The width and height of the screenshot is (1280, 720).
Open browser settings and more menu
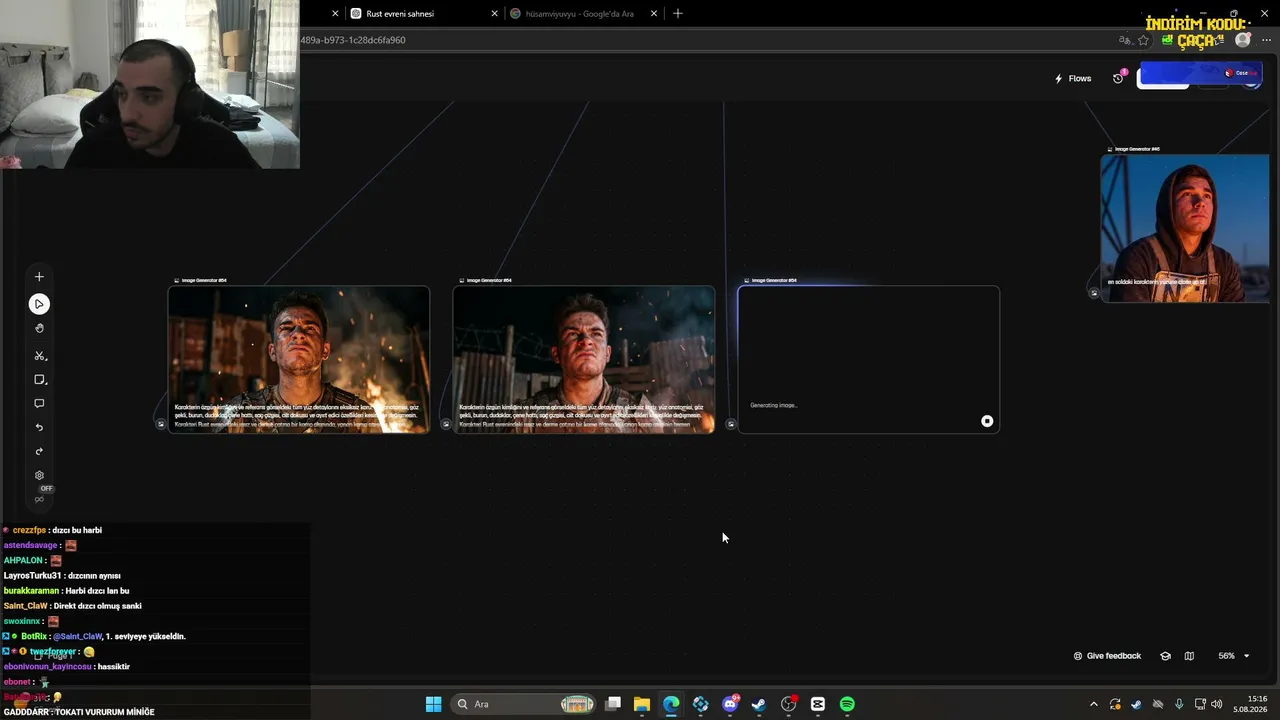coord(1266,40)
